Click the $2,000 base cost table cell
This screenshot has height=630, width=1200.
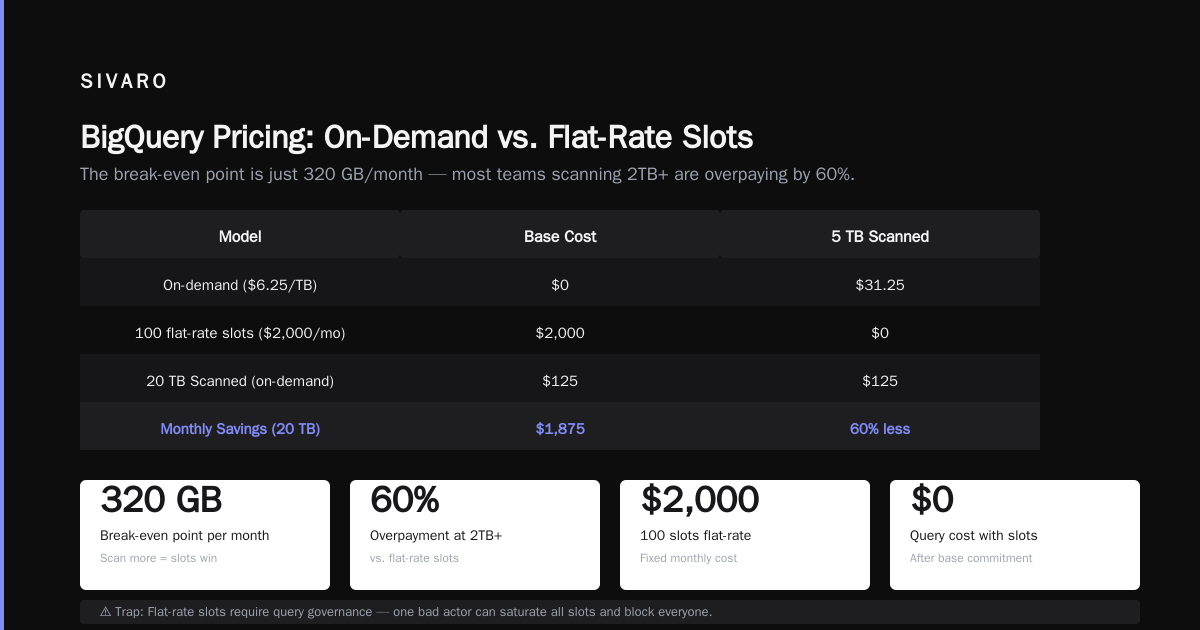pyautogui.click(x=560, y=333)
